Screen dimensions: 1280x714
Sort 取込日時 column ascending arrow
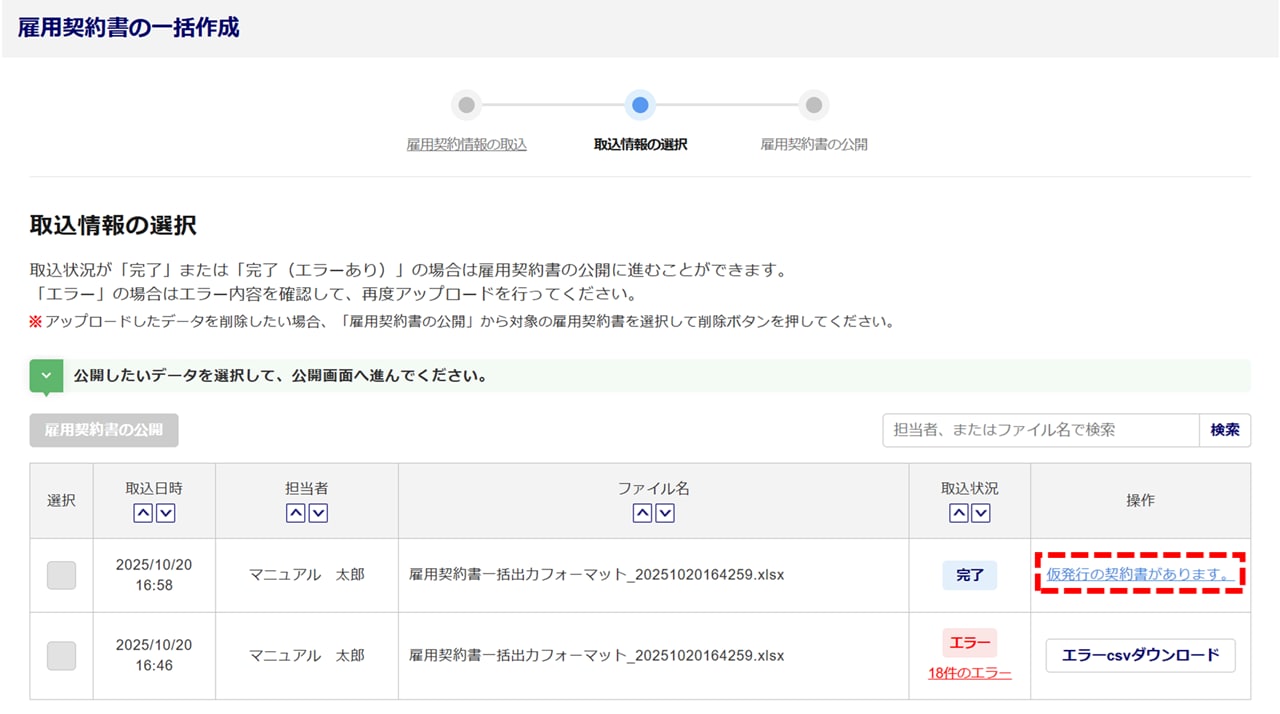143,513
